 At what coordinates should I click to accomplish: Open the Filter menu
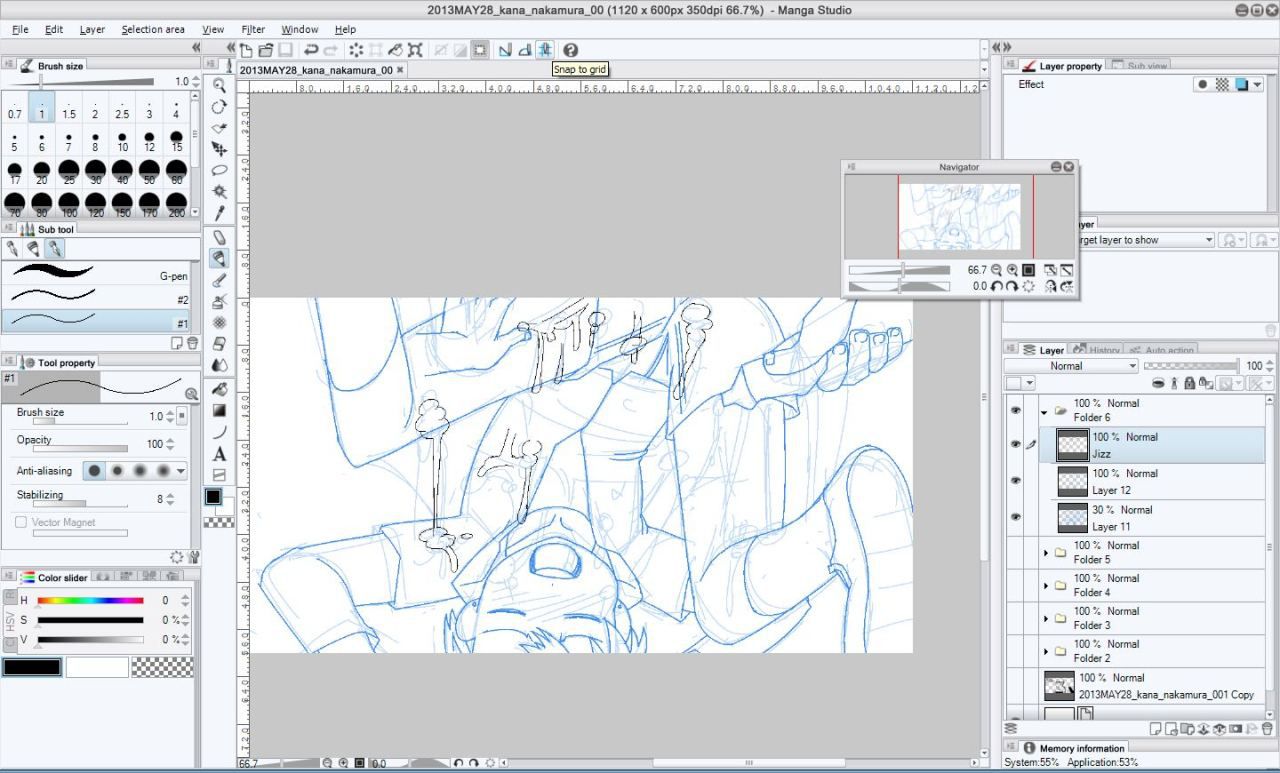point(253,29)
